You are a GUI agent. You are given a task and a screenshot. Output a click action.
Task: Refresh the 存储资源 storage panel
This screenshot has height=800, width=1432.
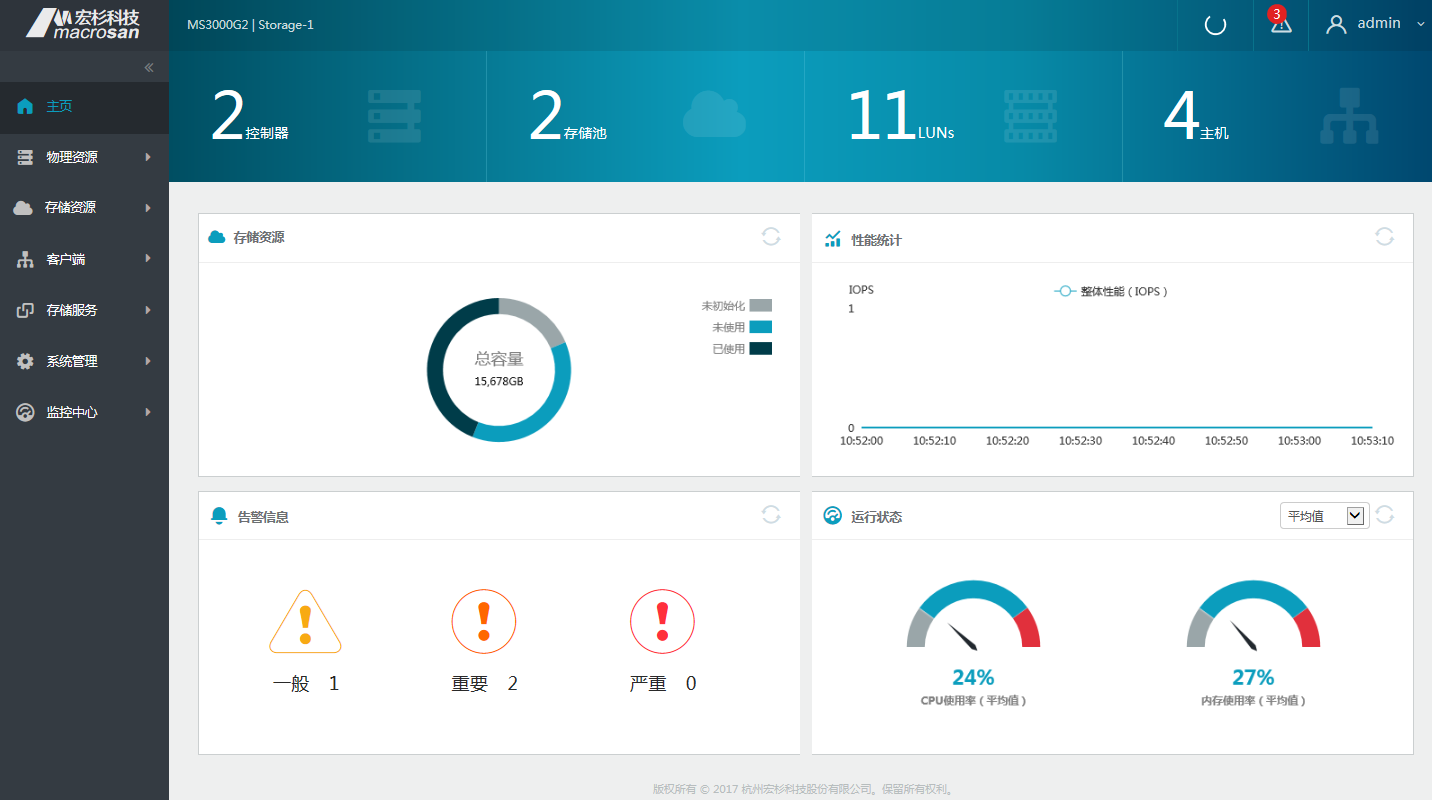pos(770,237)
